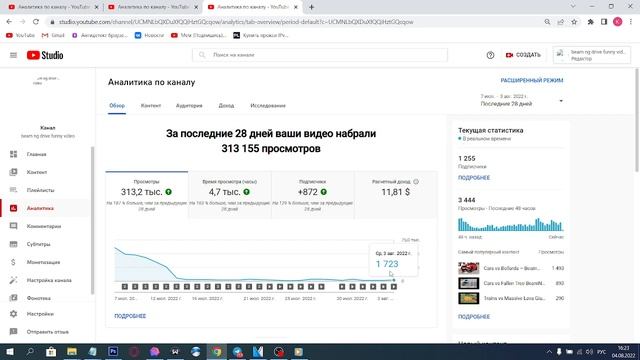
Task: Click ПОДРОБНЕЕ below the views chart
Action: (x=130, y=316)
